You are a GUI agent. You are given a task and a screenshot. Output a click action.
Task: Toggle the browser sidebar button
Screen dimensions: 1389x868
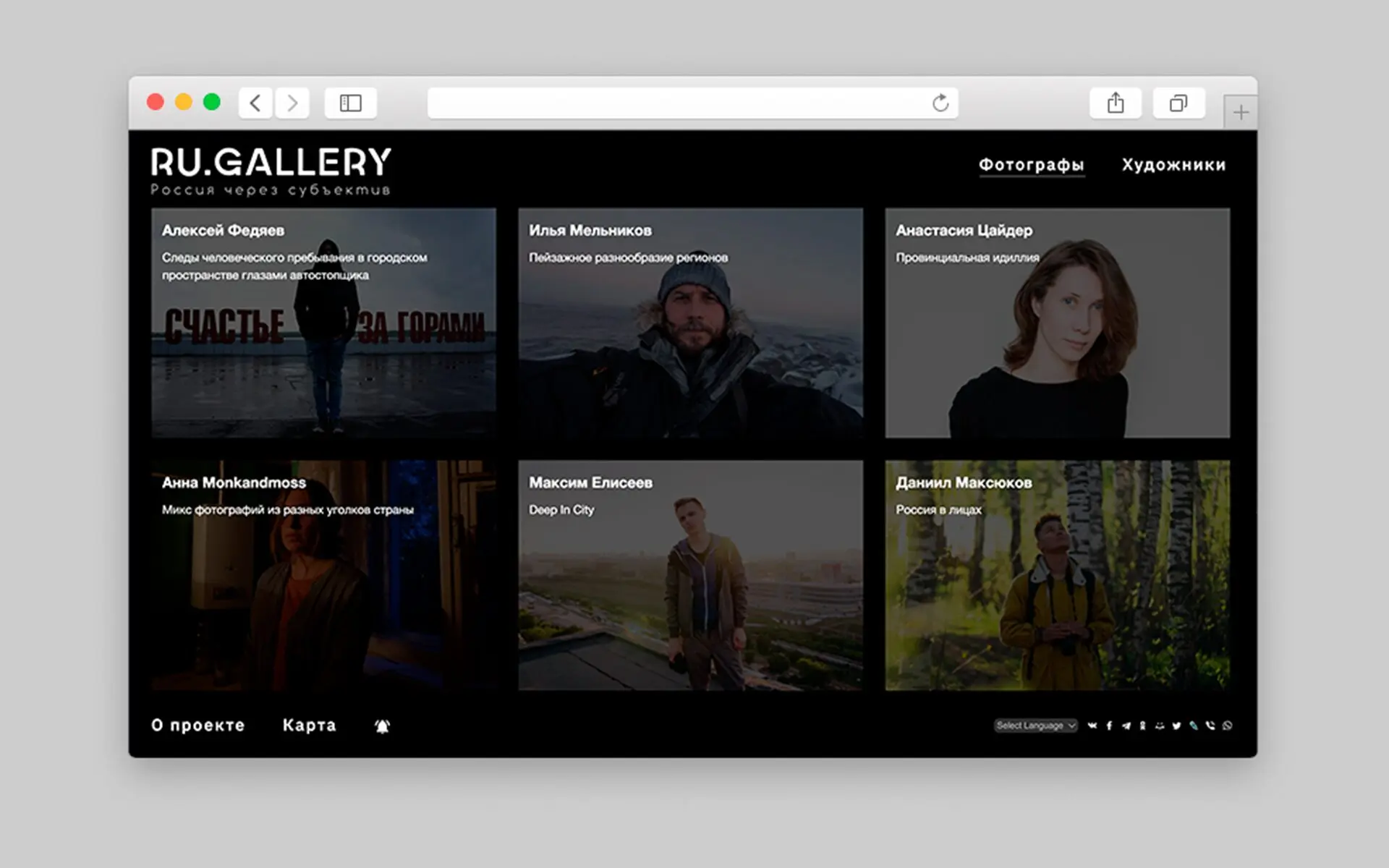(x=350, y=103)
